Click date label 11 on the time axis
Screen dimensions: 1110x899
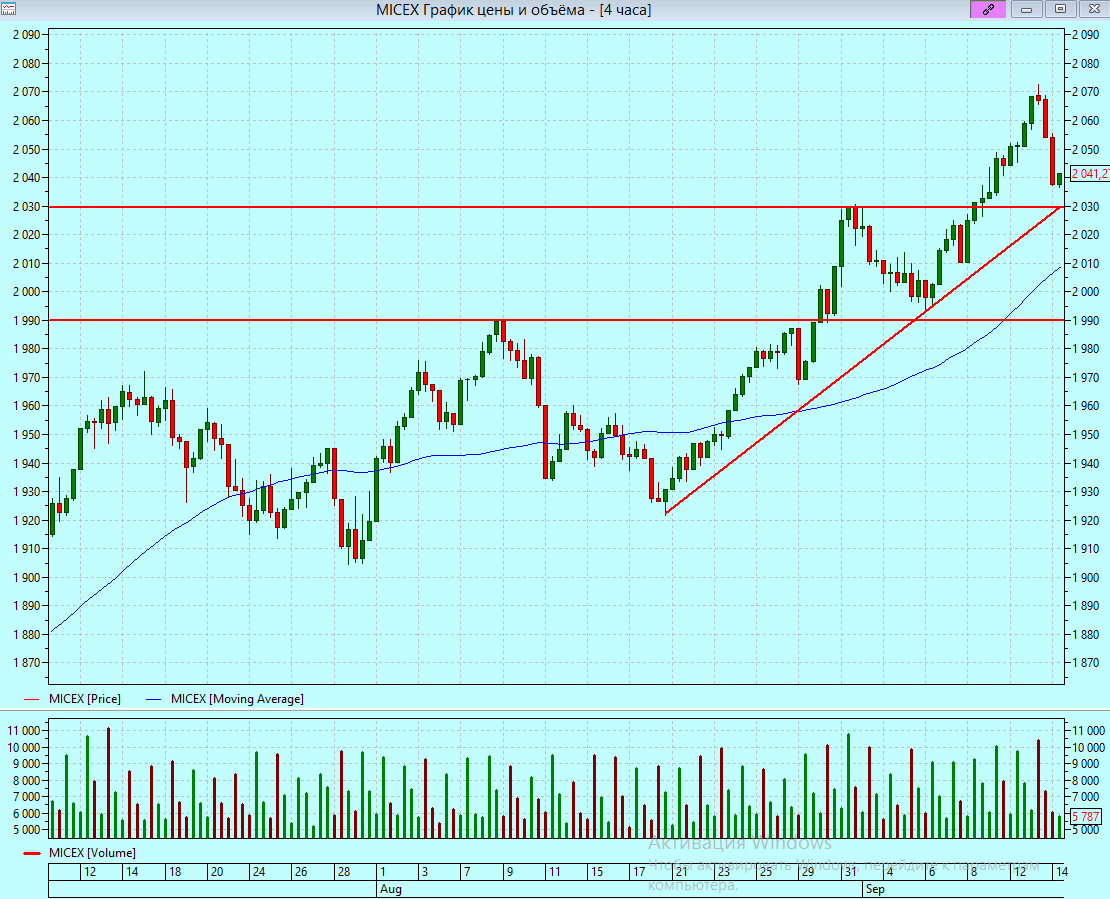click(x=554, y=871)
